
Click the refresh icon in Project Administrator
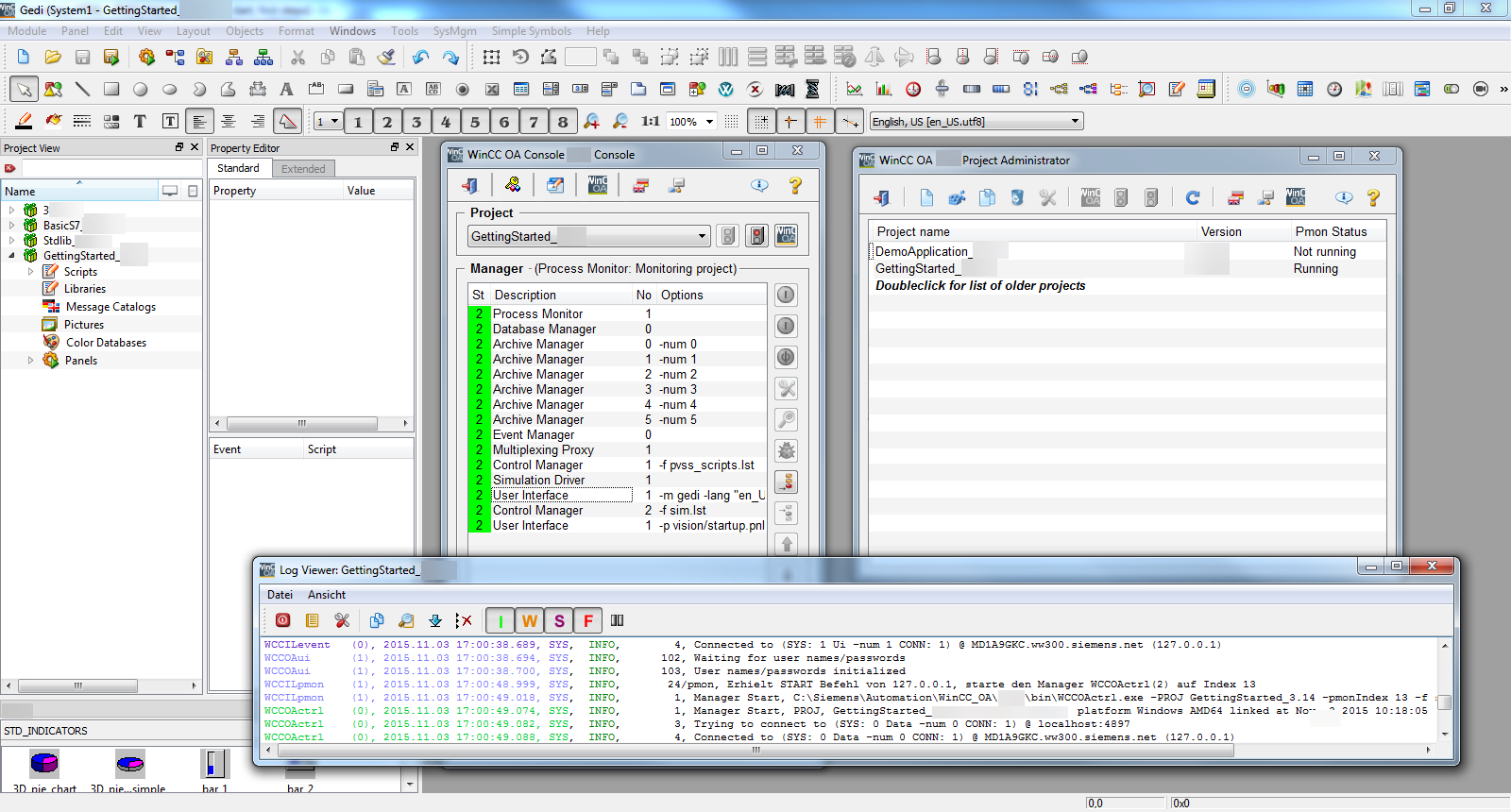pos(1193,197)
